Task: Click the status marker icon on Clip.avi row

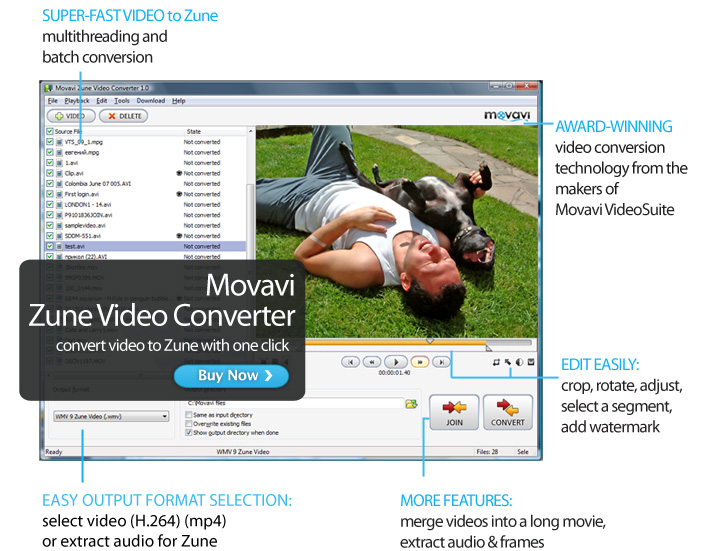Action: point(179,173)
